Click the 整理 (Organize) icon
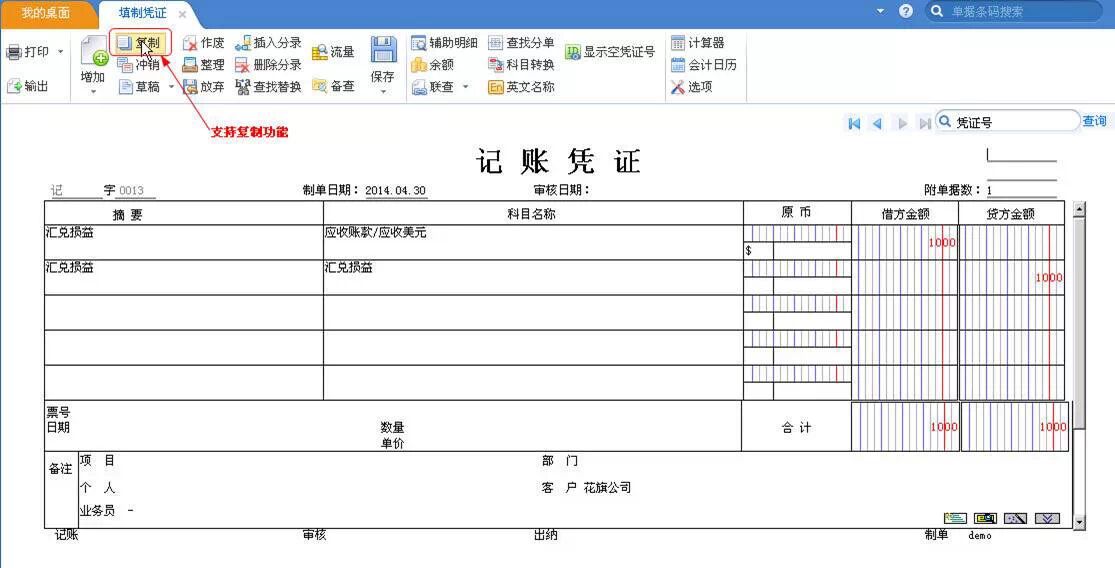1115x568 pixels. [x=190, y=65]
